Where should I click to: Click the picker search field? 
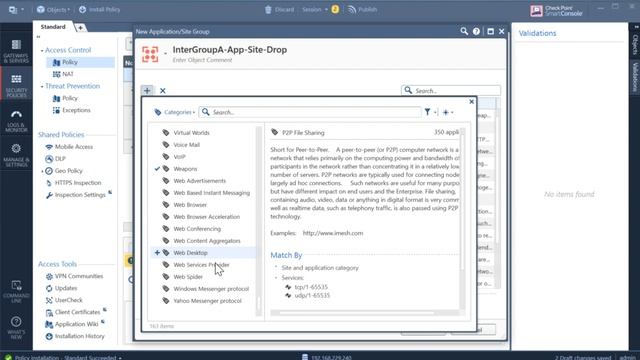pos(310,112)
